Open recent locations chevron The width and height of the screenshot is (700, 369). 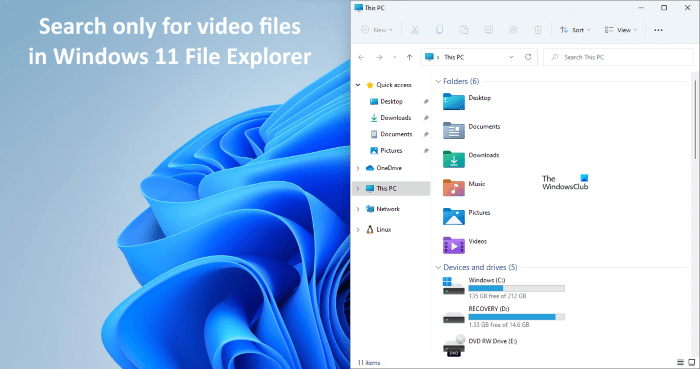(394, 57)
